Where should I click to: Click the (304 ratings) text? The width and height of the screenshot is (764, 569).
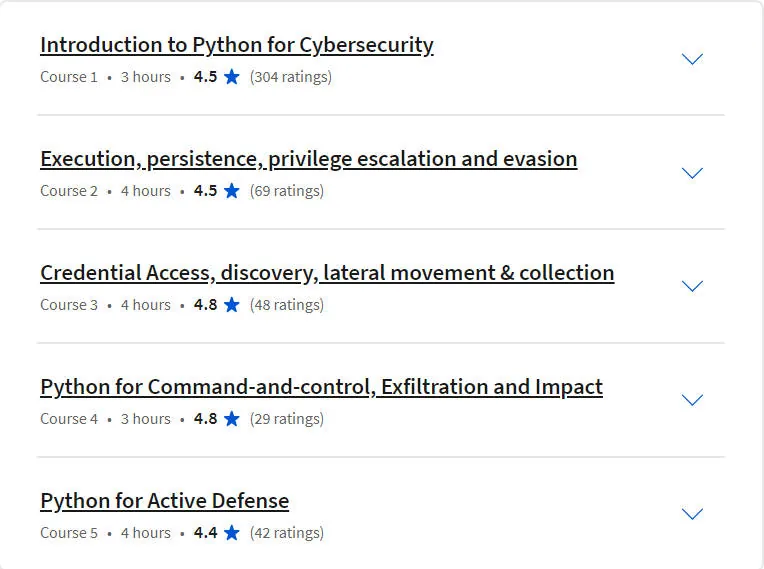(291, 77)
